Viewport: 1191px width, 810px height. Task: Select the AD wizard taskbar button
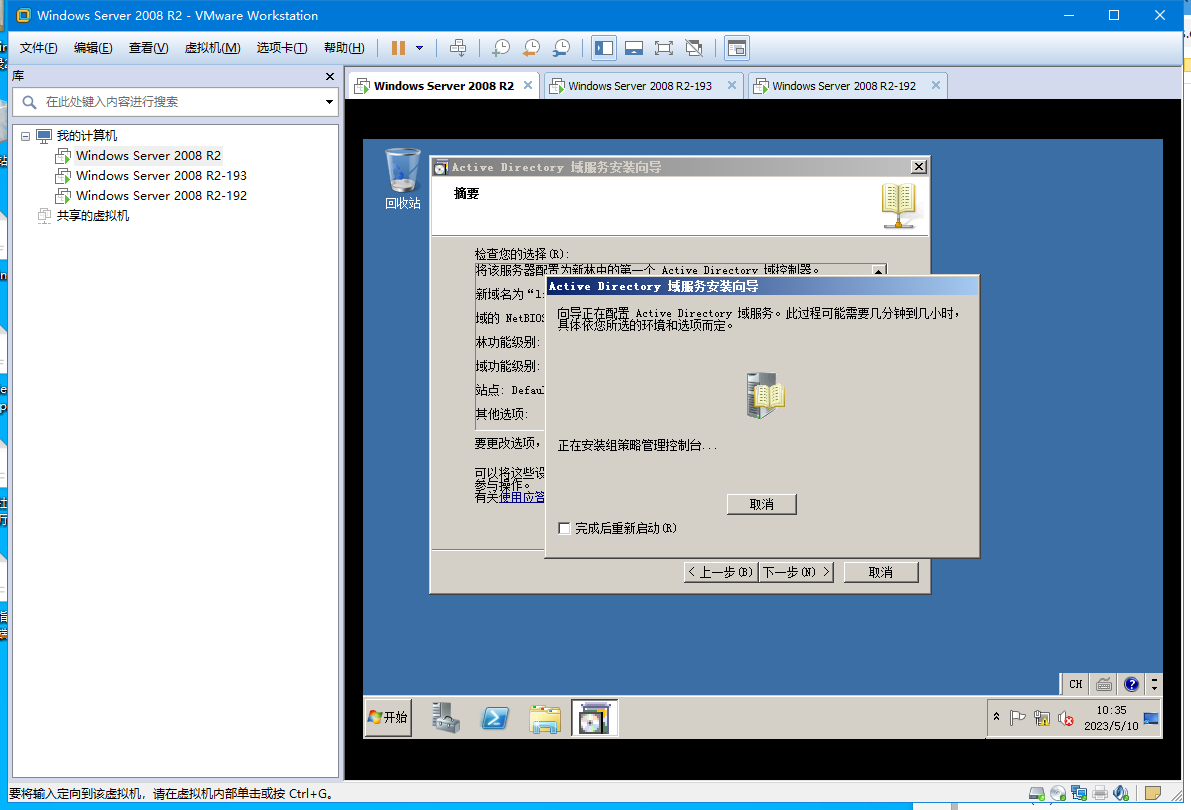point(594,718)
